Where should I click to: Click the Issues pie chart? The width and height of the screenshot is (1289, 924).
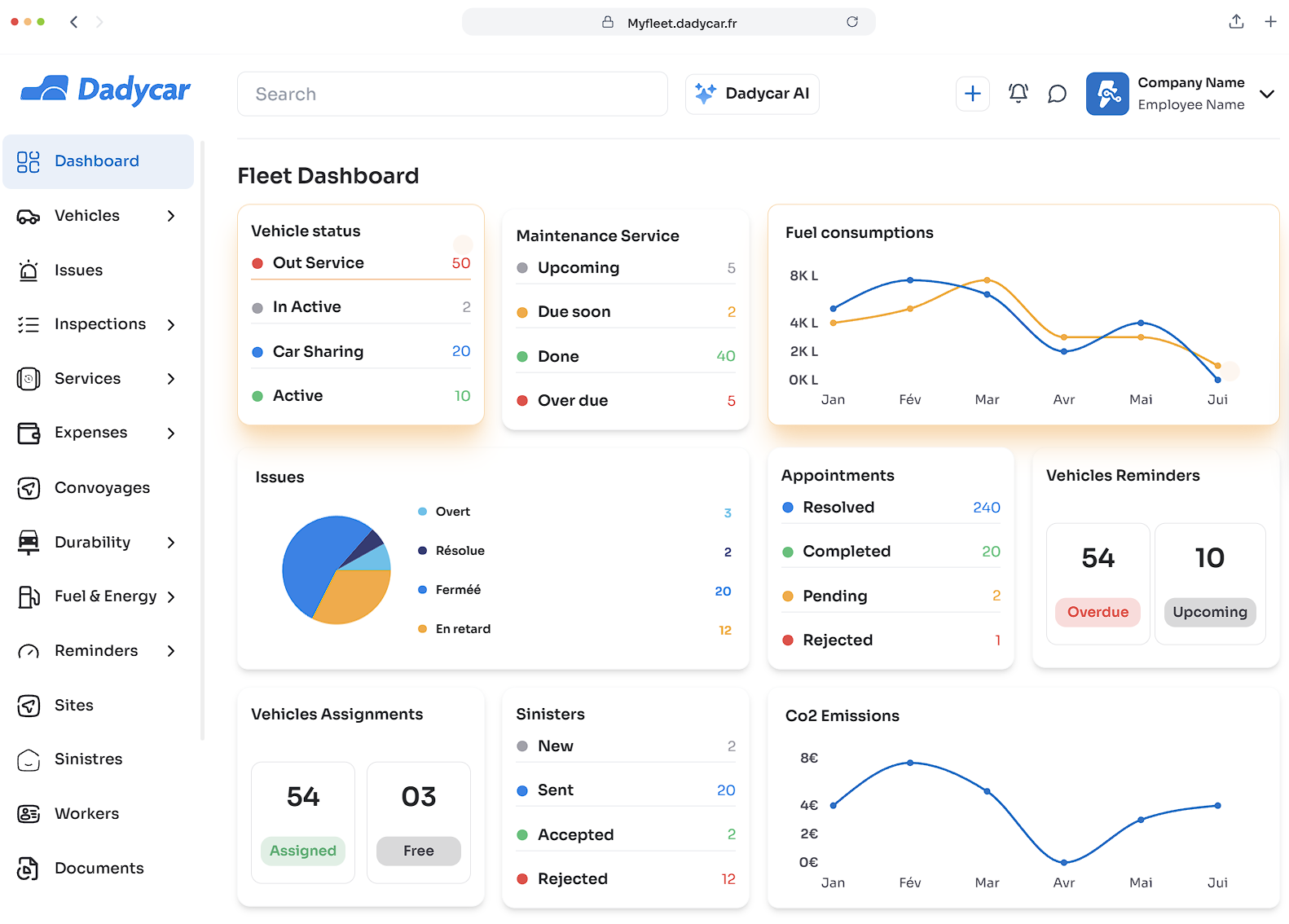coord(336,570)
